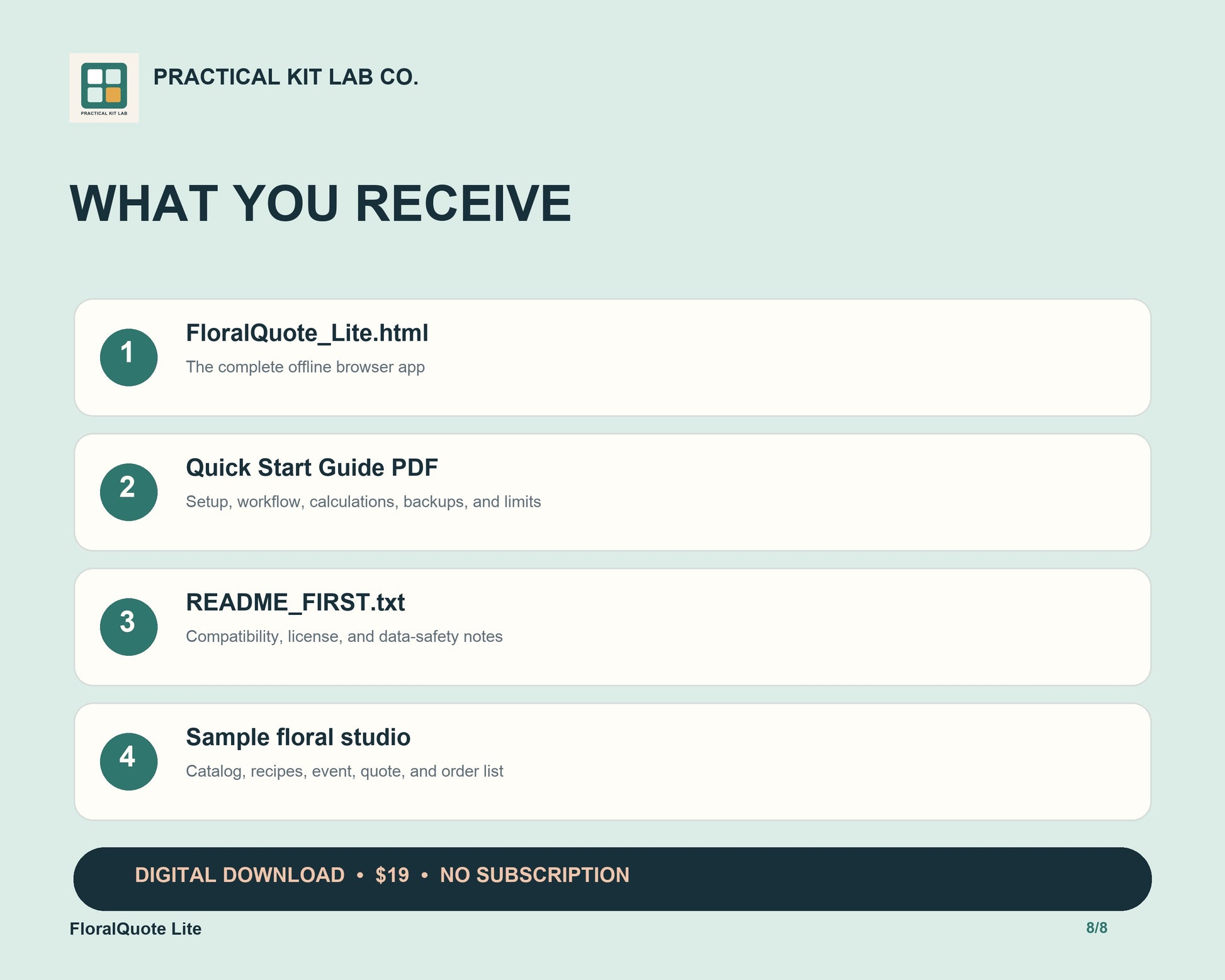Select the Sample floral studio title
The width and height of the screenshot is (1225, 980).
(298, 737)
